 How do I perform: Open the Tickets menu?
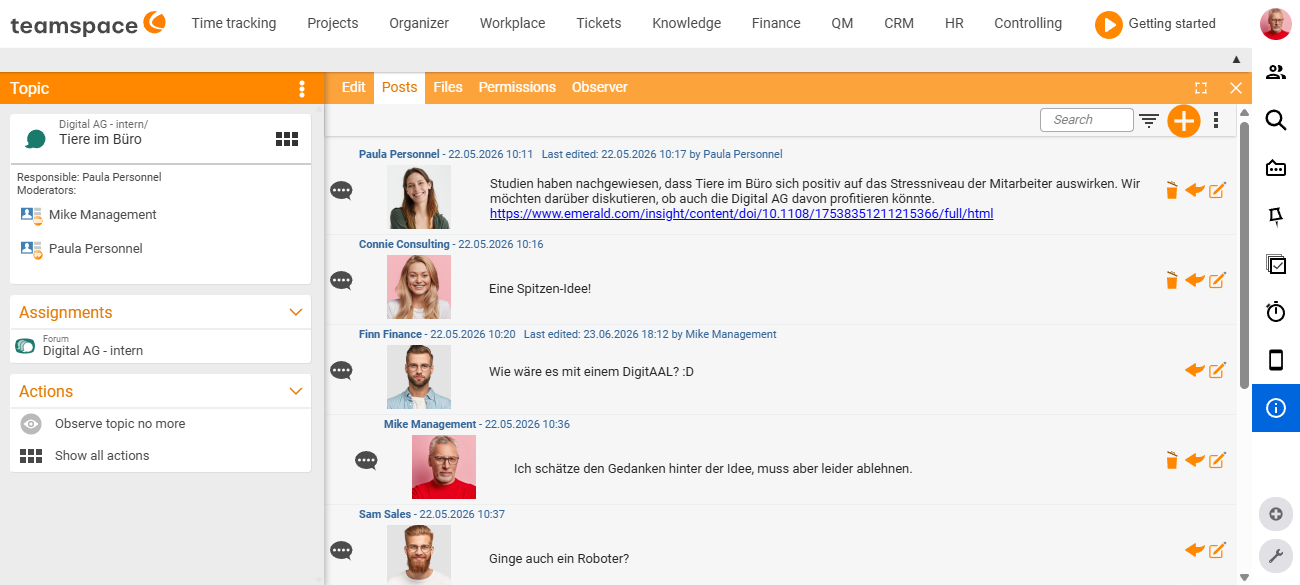click(x=599, y=23)
